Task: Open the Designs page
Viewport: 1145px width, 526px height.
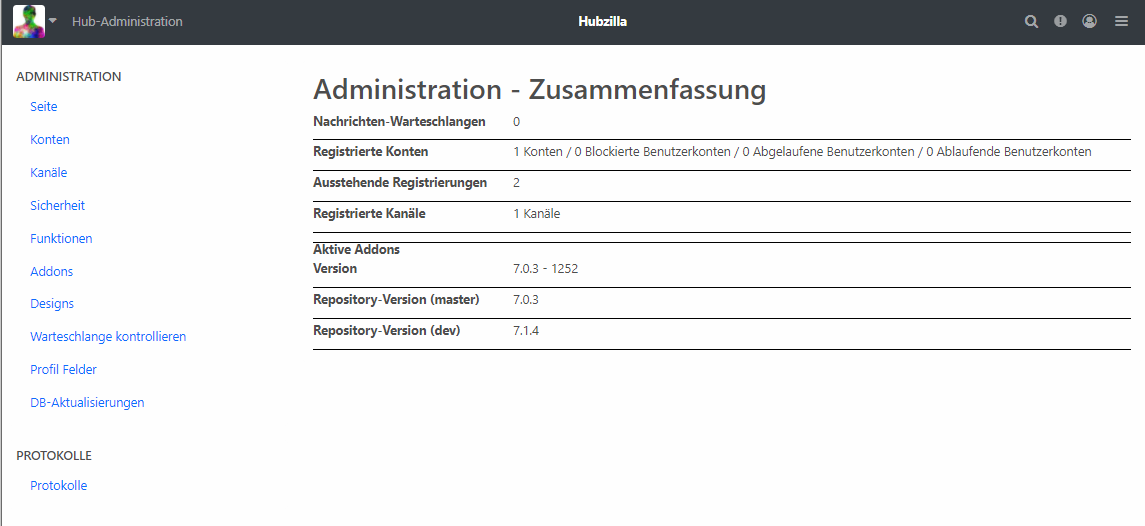Action: coord(52,303)
